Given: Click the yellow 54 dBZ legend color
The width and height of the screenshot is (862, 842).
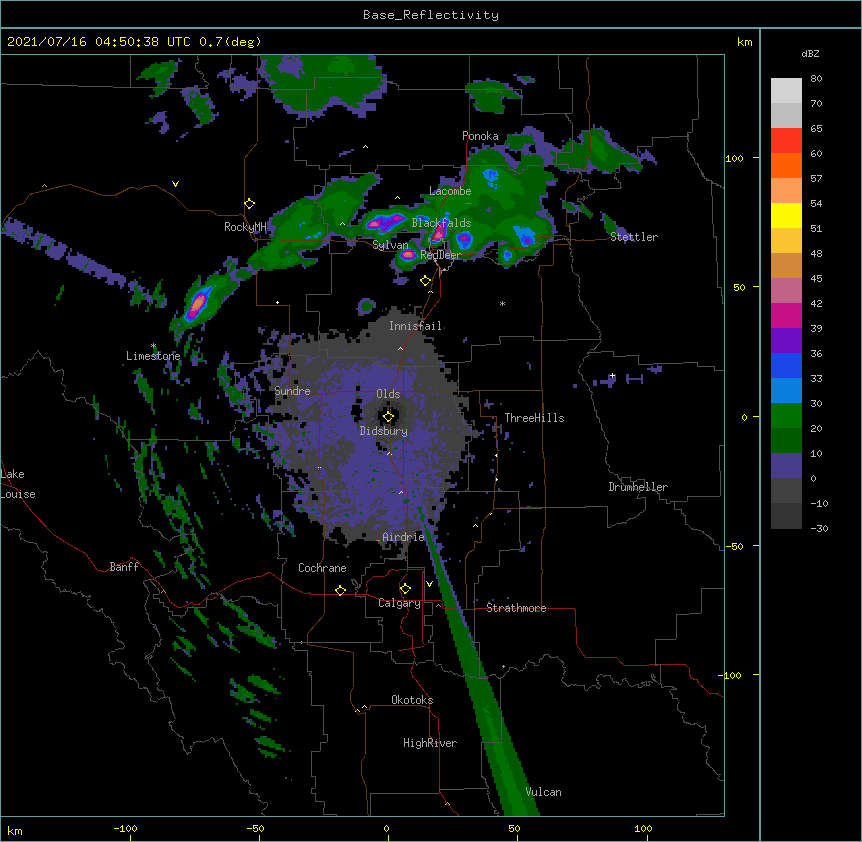Looking at the screenshot, I should click(x=786, y=215).
